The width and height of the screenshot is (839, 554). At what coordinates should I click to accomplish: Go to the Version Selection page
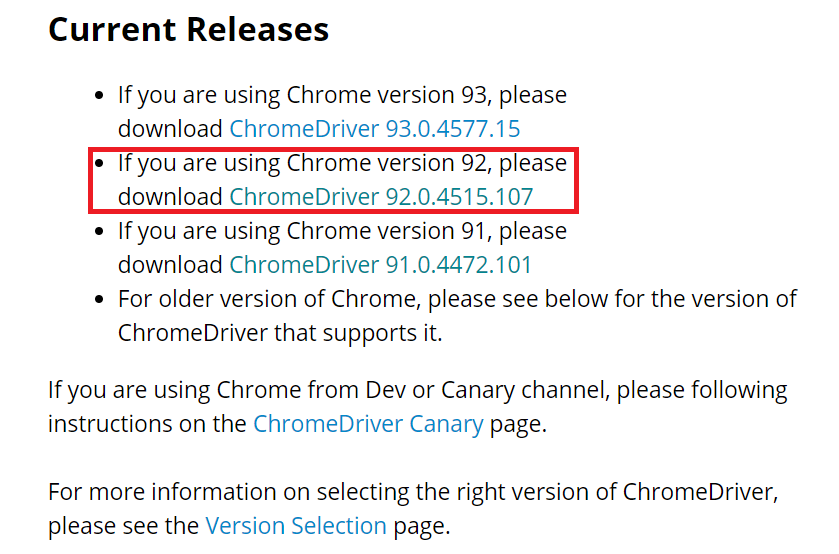point(295,525)
